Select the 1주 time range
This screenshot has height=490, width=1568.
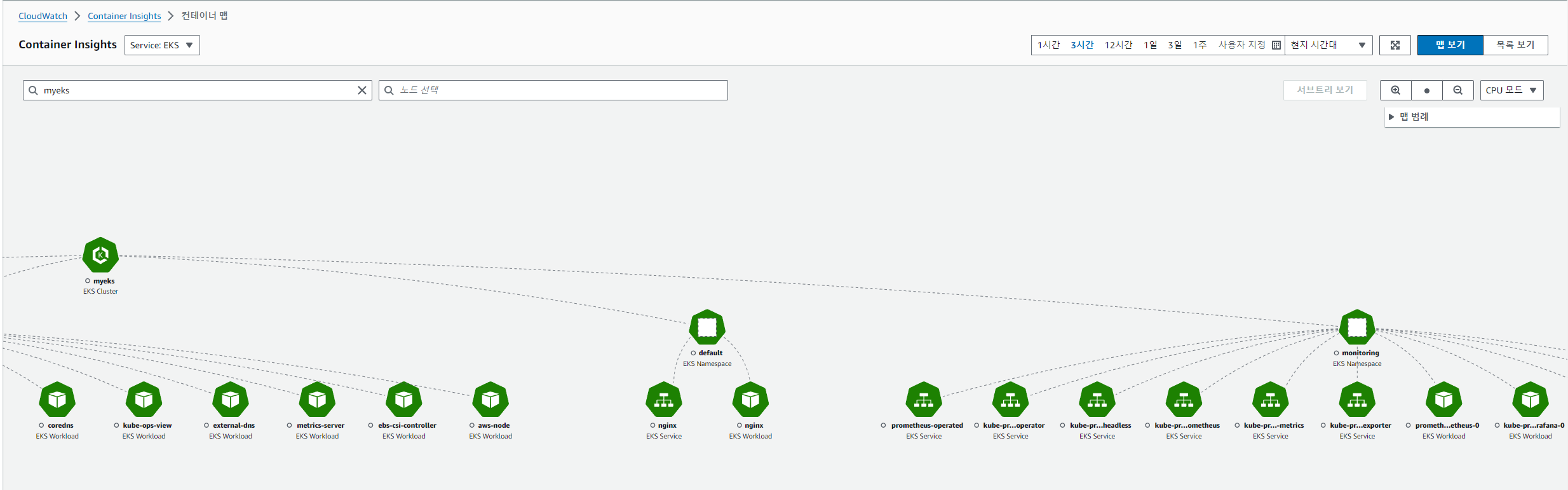click(x=1200, y=45)
